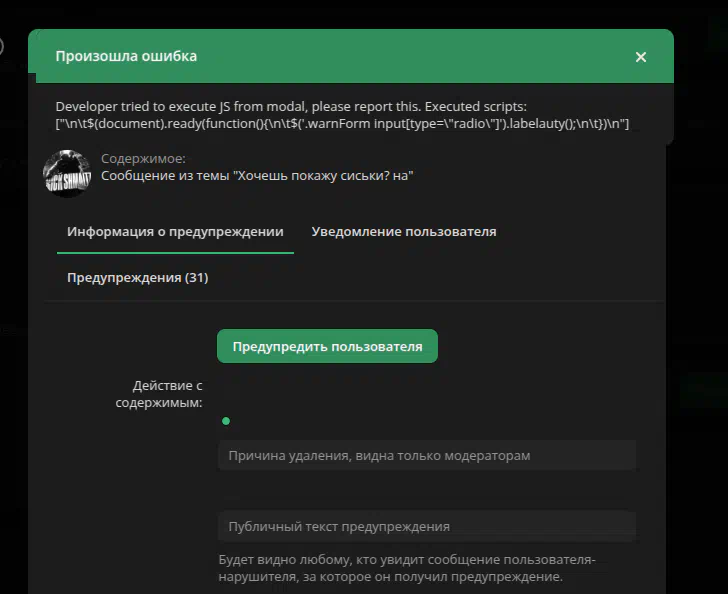Click partially visible round icon at left edge

[x=1, y=46]
